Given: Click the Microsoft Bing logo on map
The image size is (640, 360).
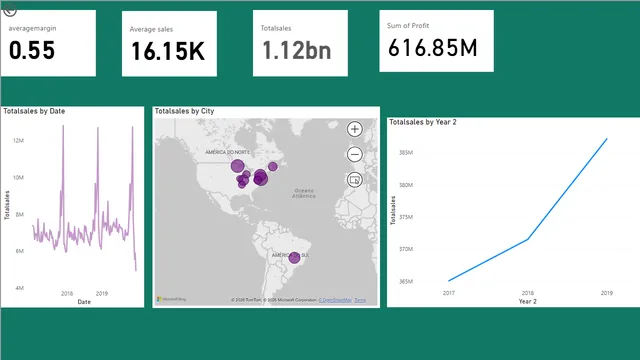Looking at the screenshot, I should 171,299.
